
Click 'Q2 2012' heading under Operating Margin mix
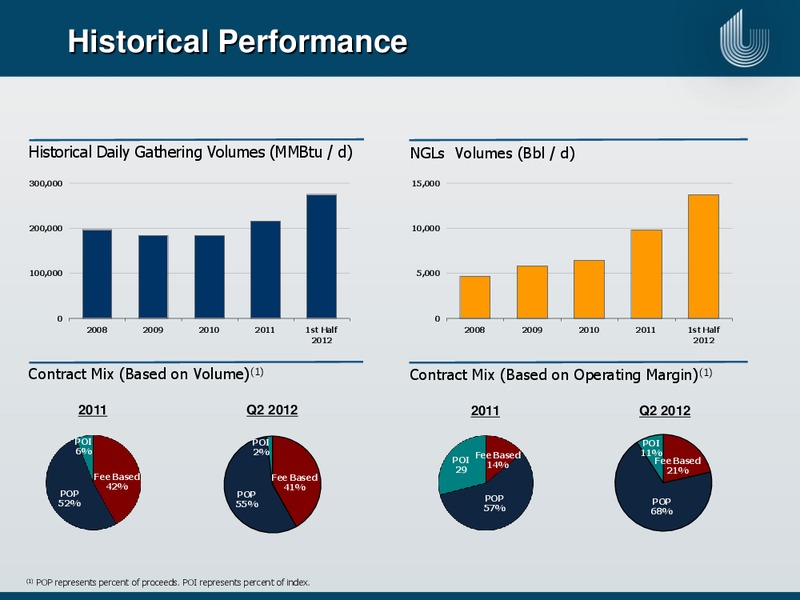point(665,411)
